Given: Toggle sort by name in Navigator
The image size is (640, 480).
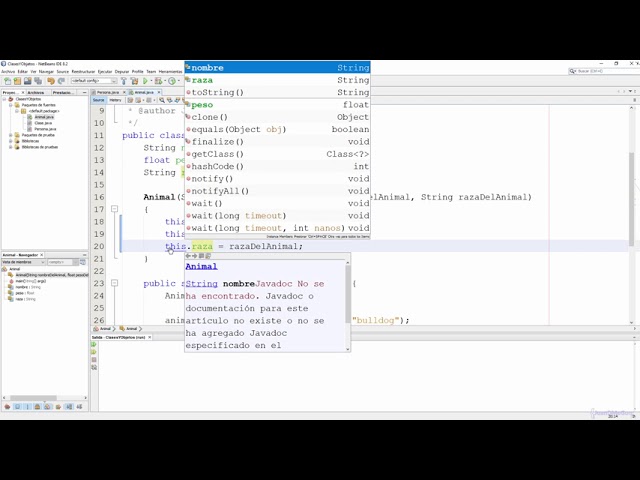Looking at the screenshot, I should pyautogui.click(x=69, y=407).
